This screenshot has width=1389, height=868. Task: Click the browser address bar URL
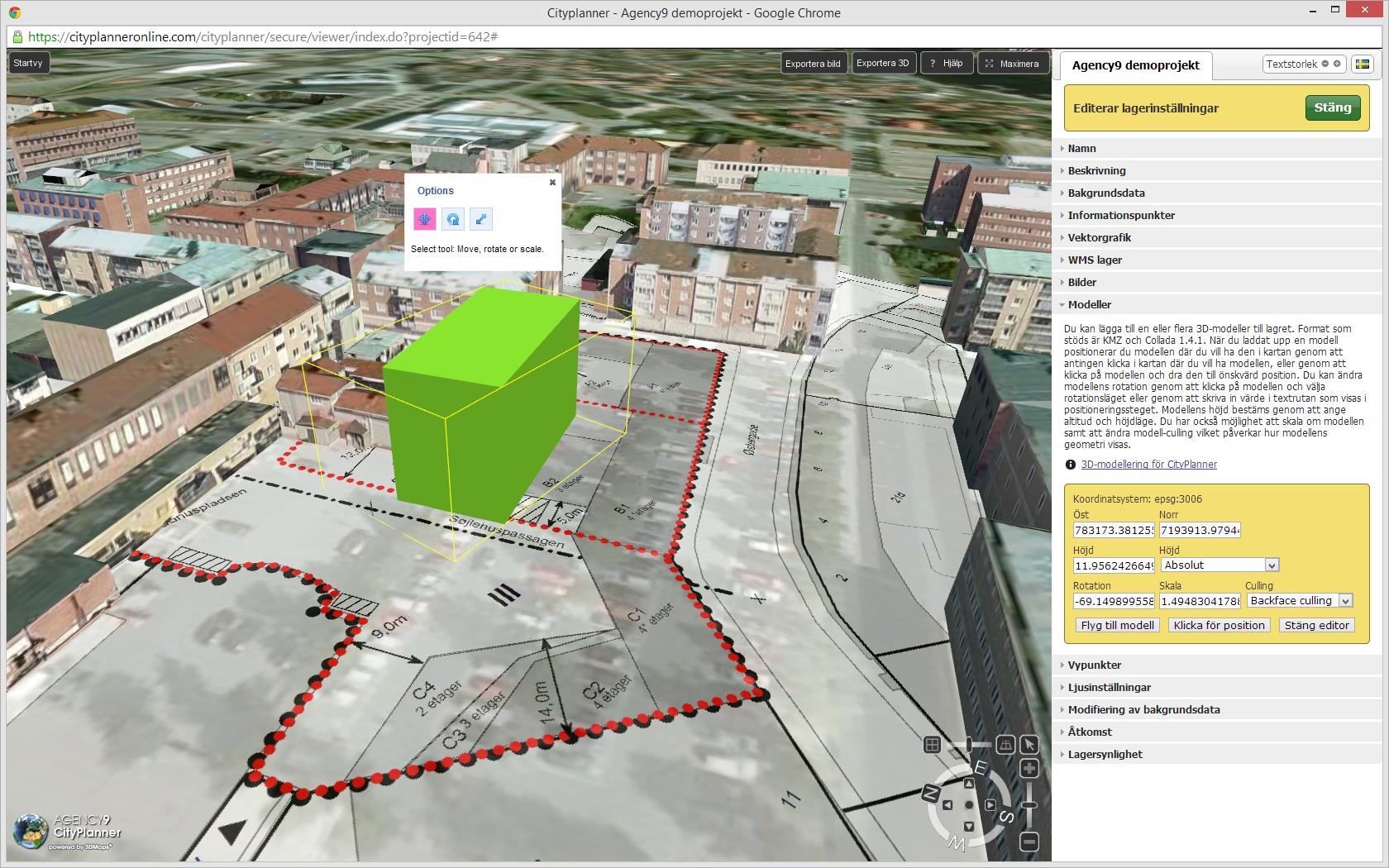(x=263, y=37)
